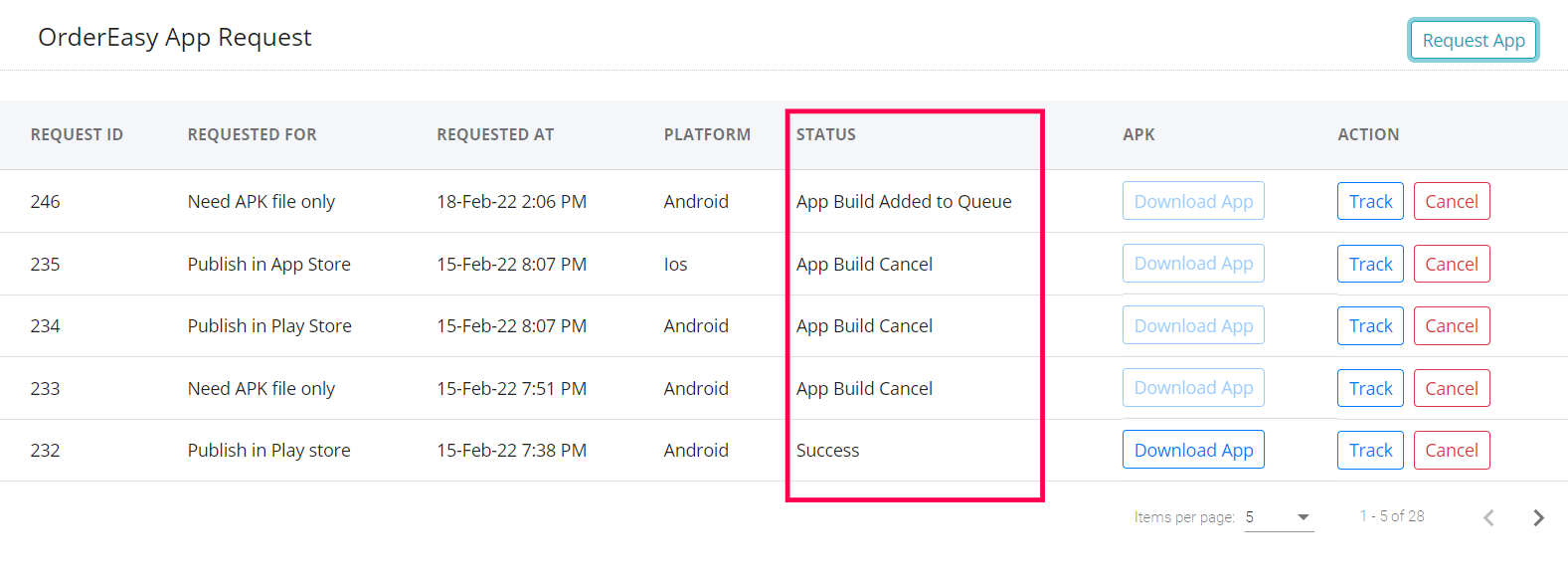Track request 232
1568x585 pixels.
click(1370, 450)
